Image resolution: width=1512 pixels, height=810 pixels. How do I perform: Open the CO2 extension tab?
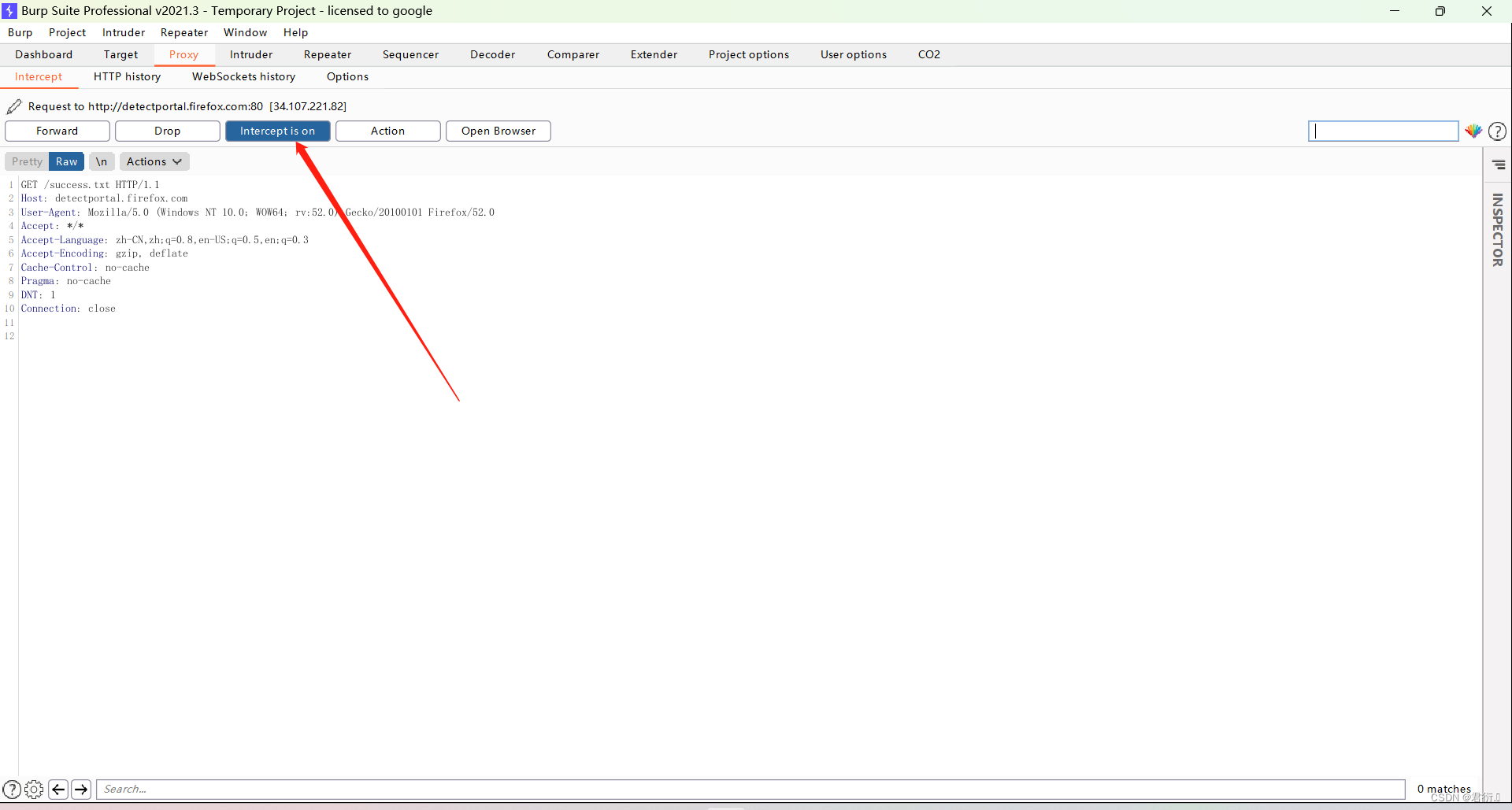point(929,54)
